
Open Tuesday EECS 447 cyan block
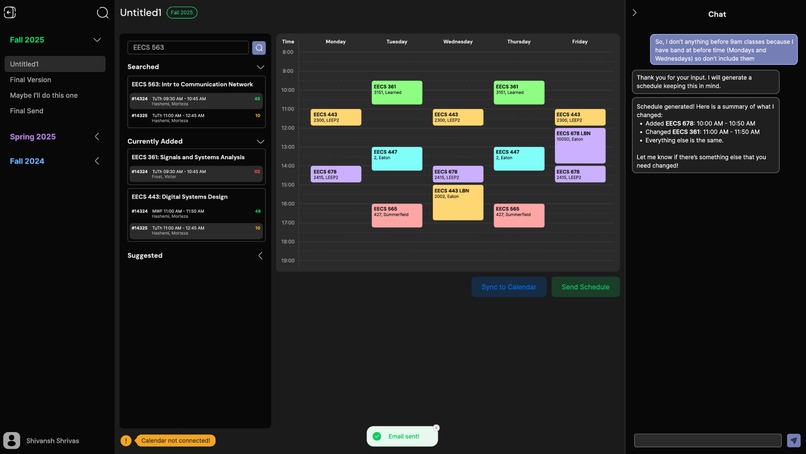tap(397, 159)
